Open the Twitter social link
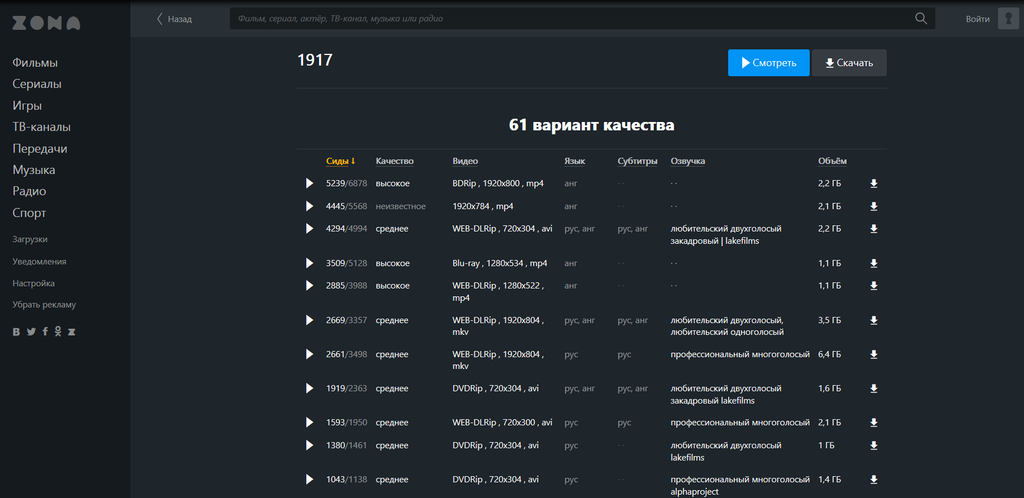Viewport: 1024px width, 498px height. click(31, 332)
